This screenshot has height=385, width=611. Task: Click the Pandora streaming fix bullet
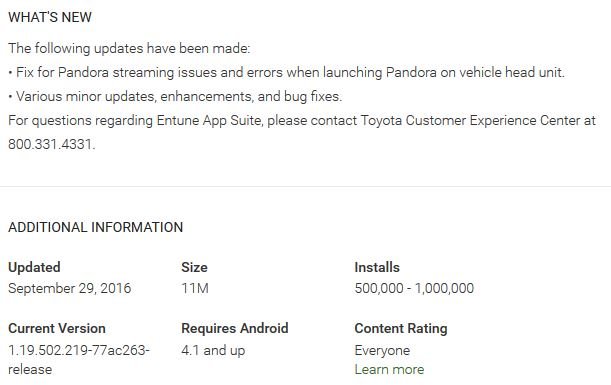pos(286,72)
